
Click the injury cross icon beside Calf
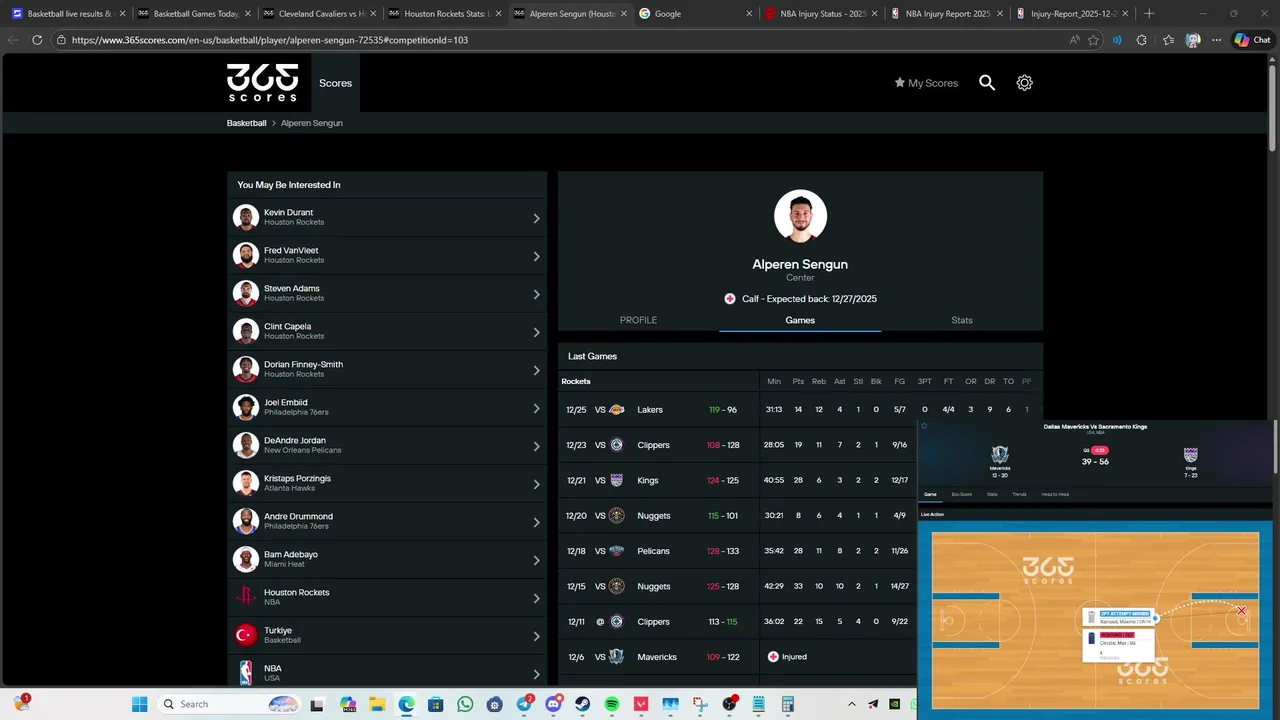730,299
